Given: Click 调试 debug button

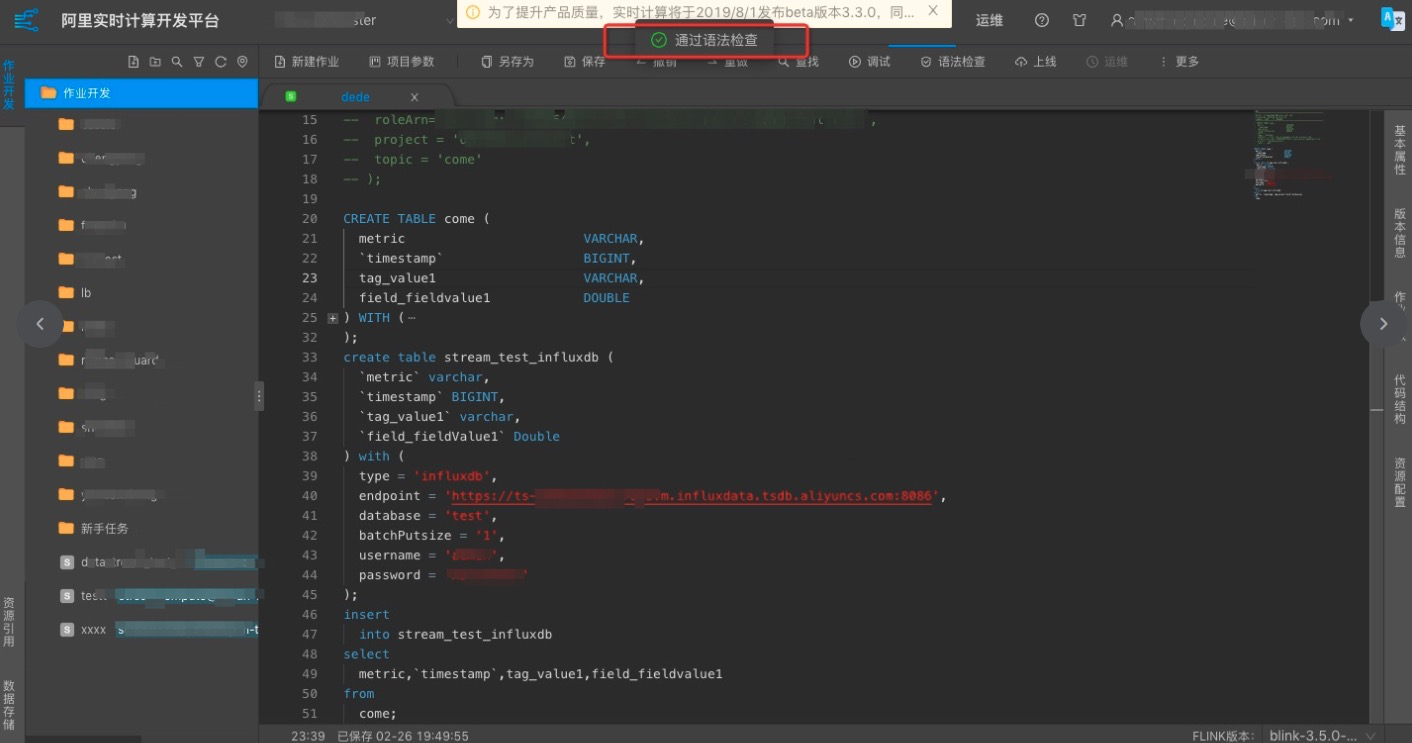Looking at the screenshot, I should [869, 62].
